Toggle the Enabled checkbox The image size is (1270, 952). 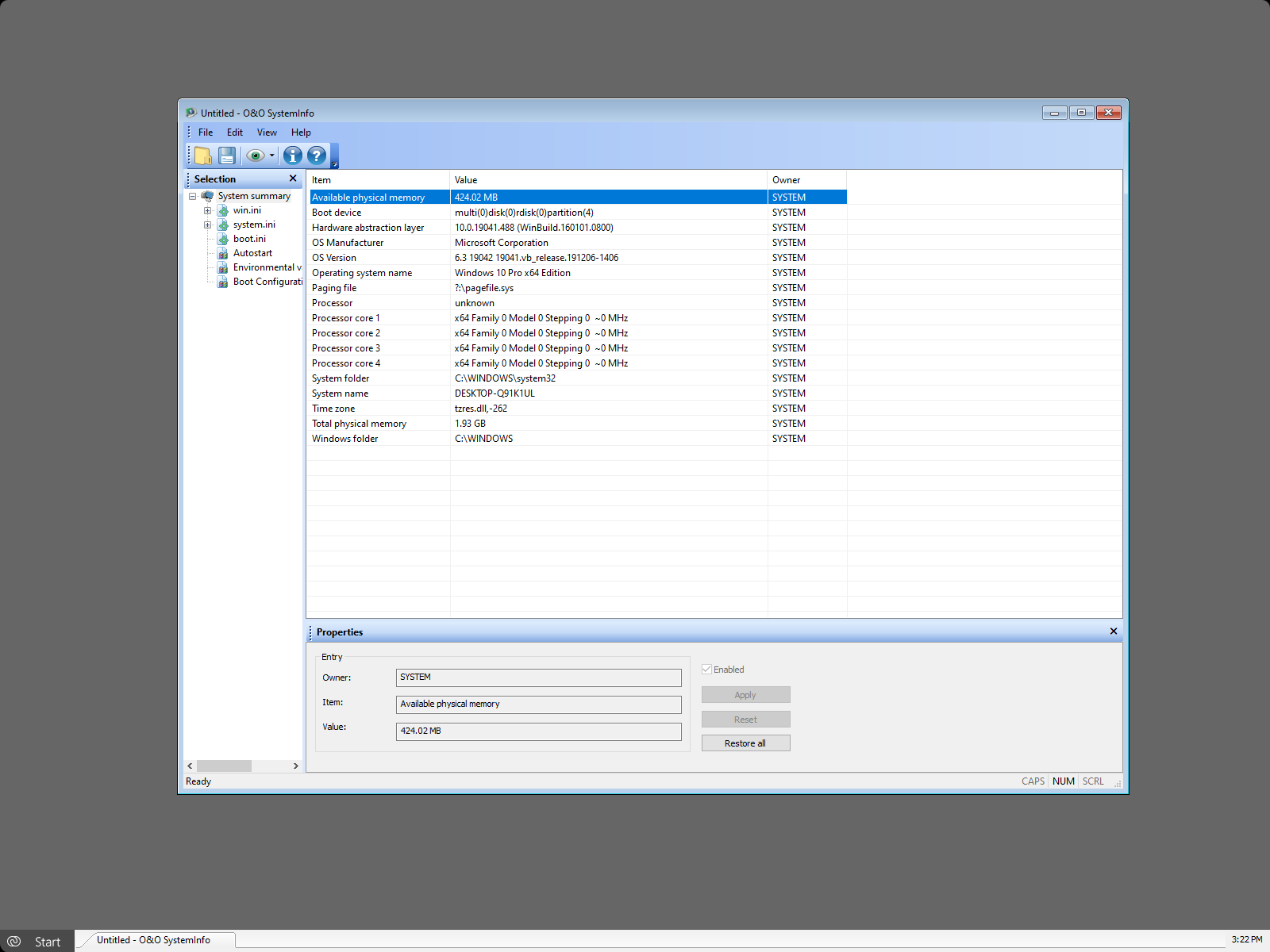pos(706,670)
